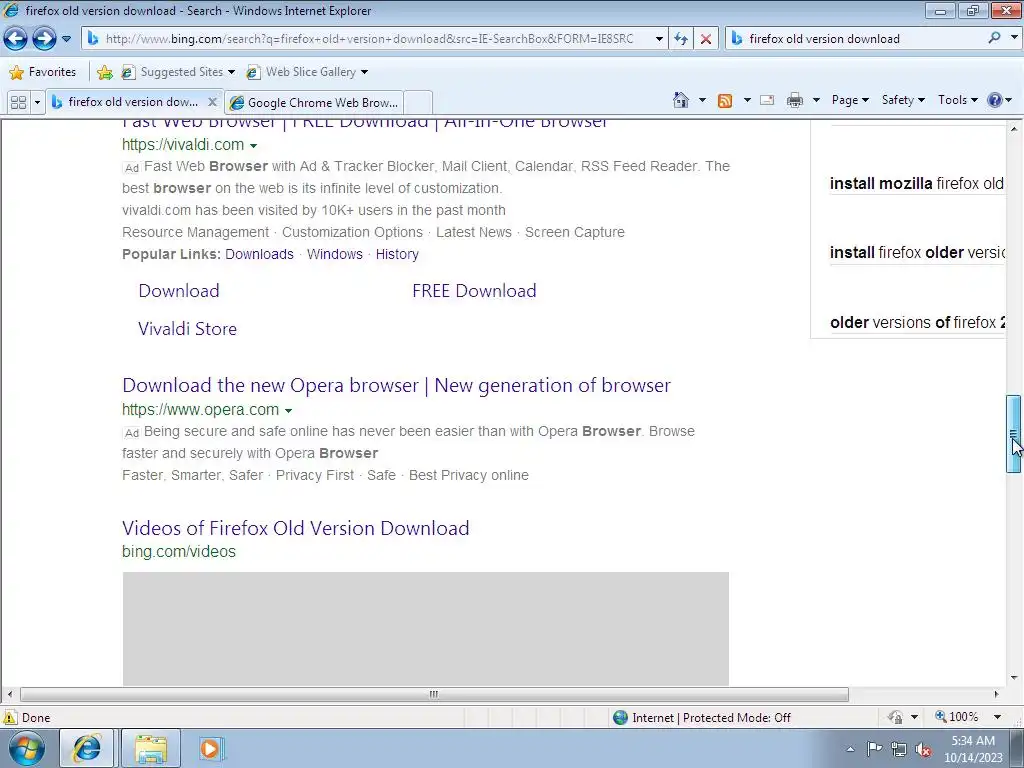1024x768 pixels.
Task: Click the zoom level 100% button
Action: 957,717
